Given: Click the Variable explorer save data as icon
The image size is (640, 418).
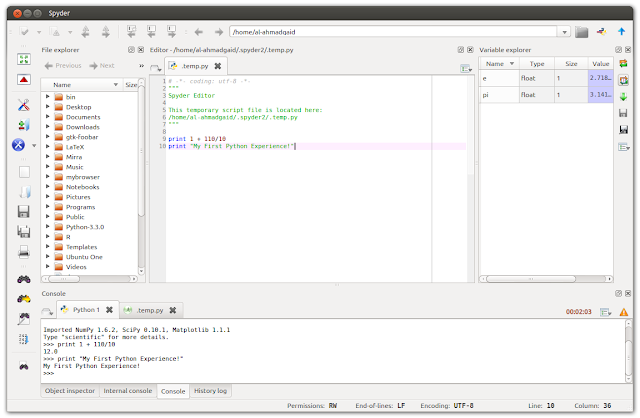Looking at the screenshot, I should coord(623,130).
